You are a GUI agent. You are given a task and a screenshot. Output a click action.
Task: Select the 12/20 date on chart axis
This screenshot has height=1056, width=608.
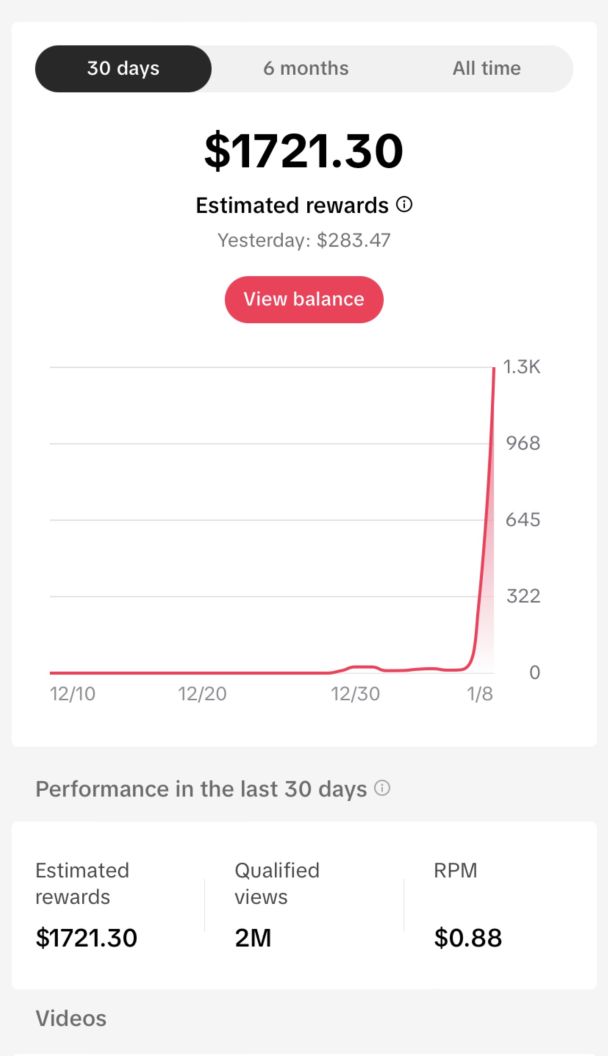pos(202,694)
